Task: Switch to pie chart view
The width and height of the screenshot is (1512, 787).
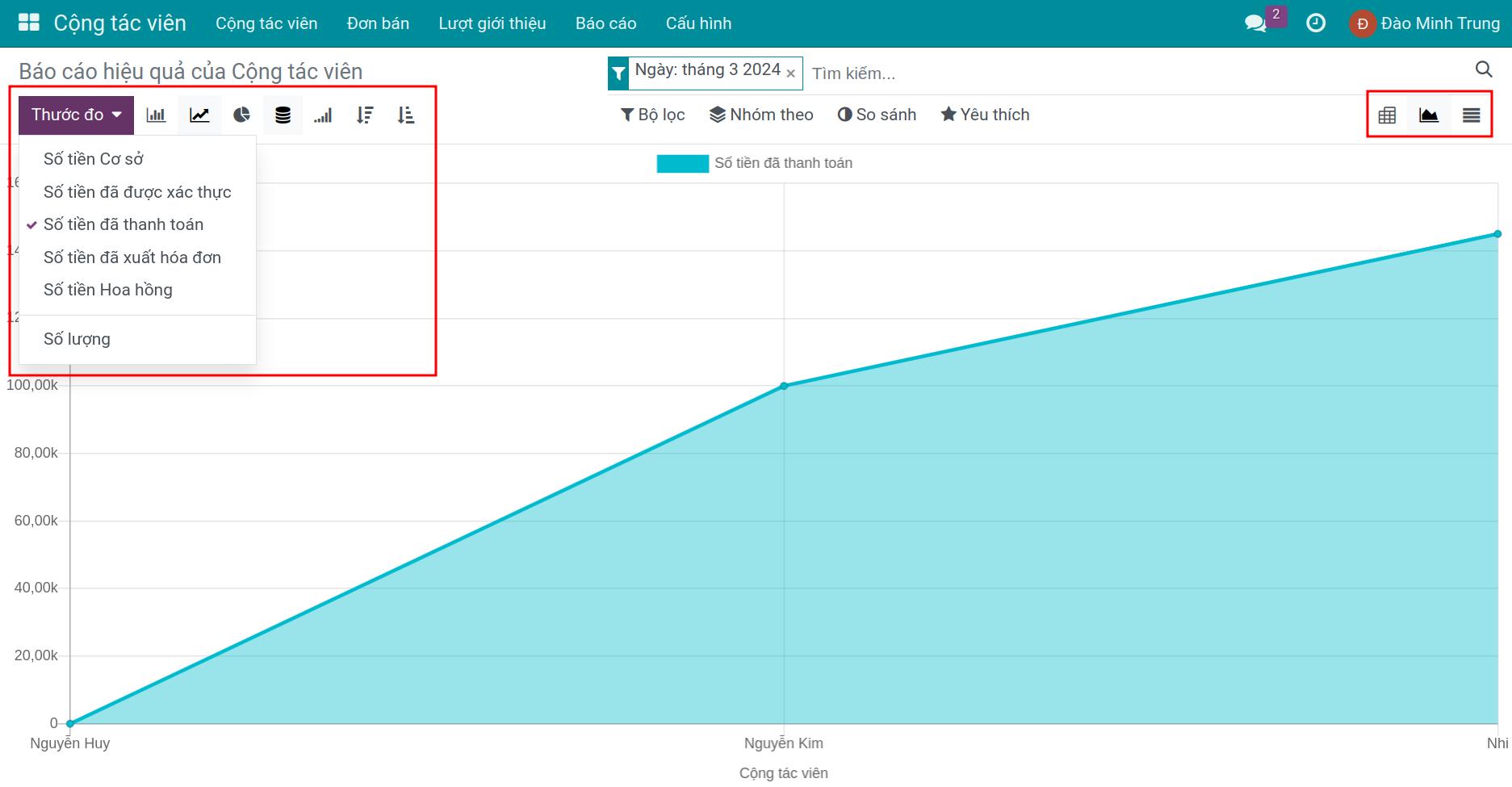Action: pos(241,115)
